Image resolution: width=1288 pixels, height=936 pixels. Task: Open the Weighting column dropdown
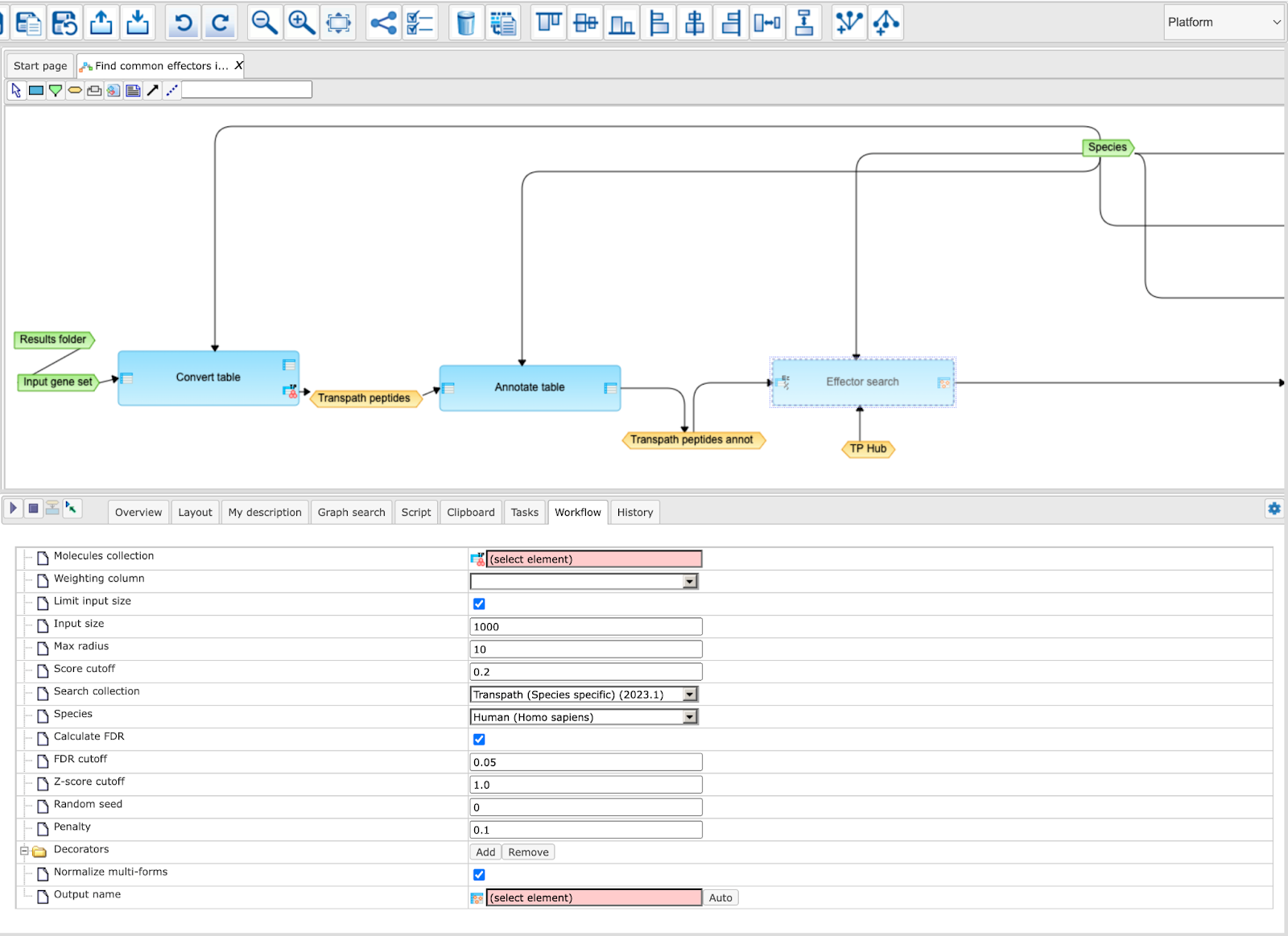point(584,581)
